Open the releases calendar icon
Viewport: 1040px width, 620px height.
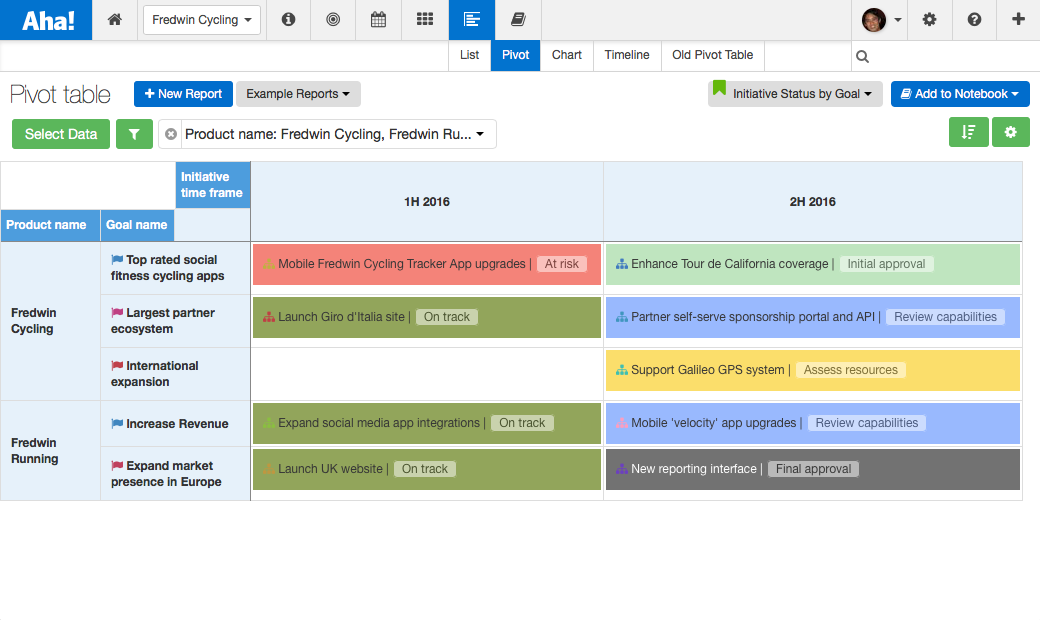378,19
